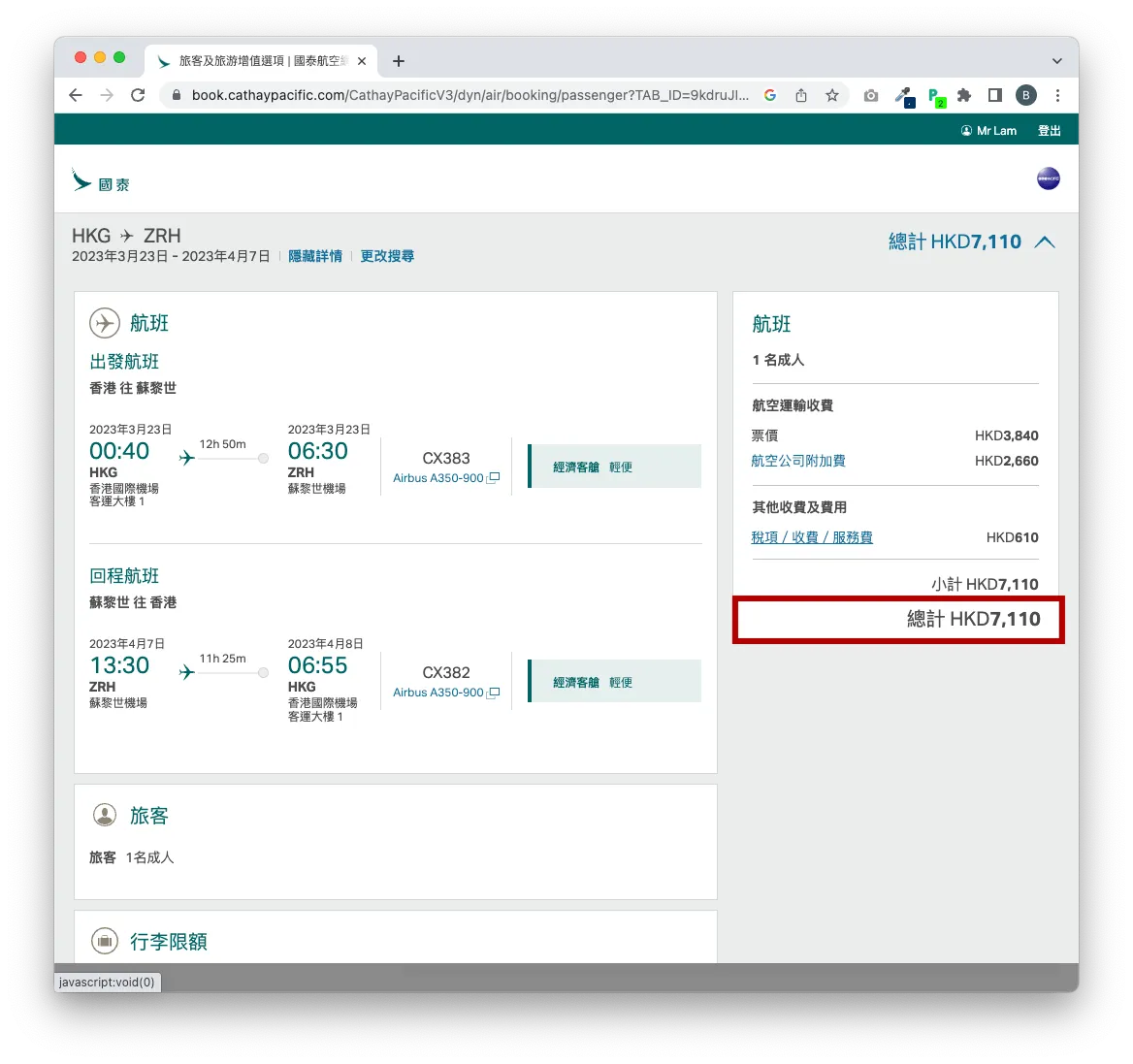
Task: Select the Cathay passenger options tab
Action: (x=261, y=61)
